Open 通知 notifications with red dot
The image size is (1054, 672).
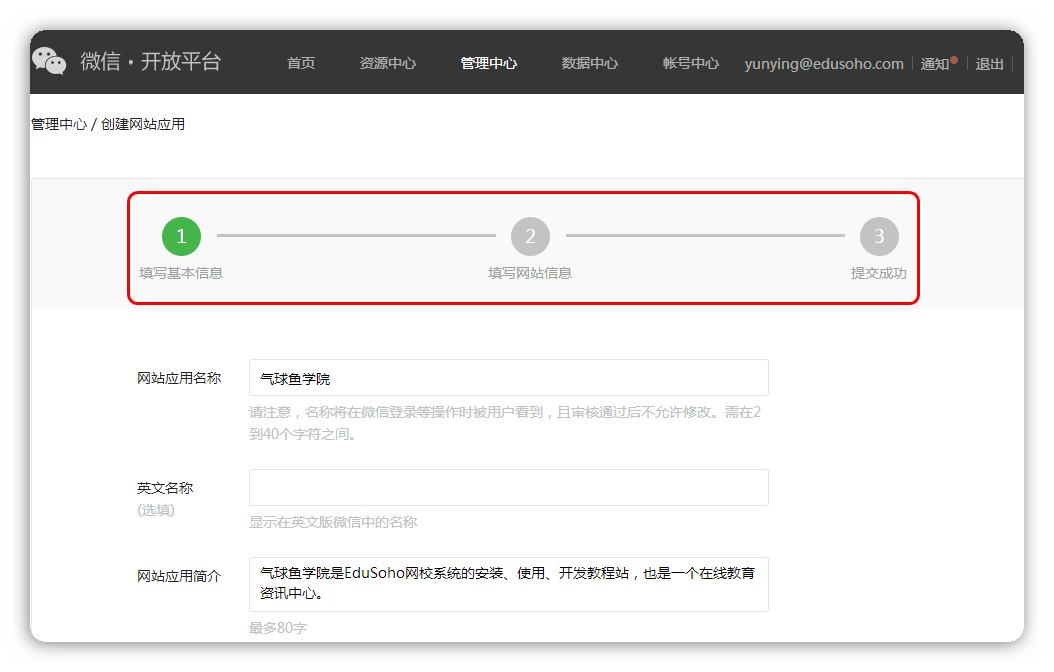pyautogui.click(x=937, y=64)
